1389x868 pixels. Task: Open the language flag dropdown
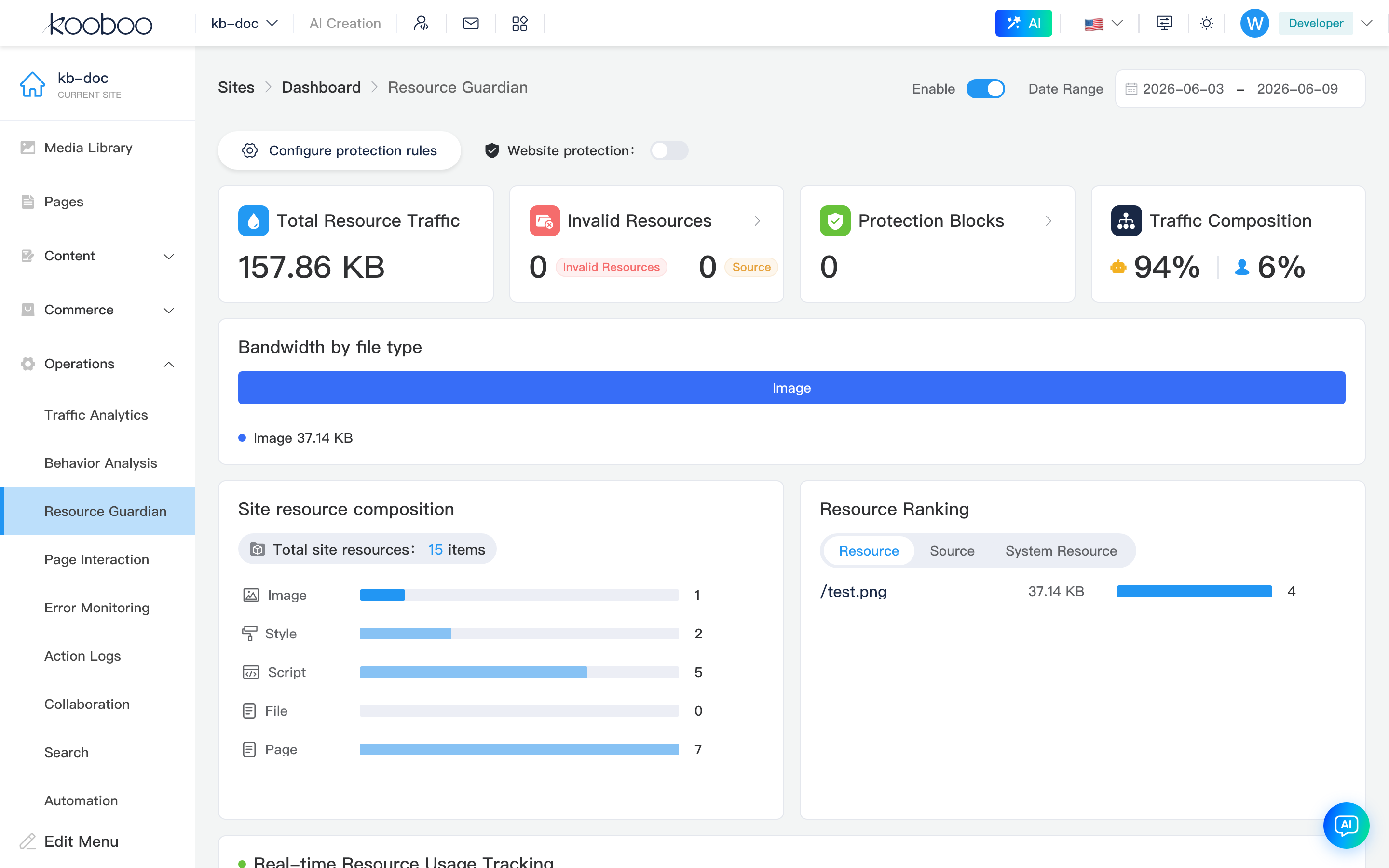tap(1103, 24)
